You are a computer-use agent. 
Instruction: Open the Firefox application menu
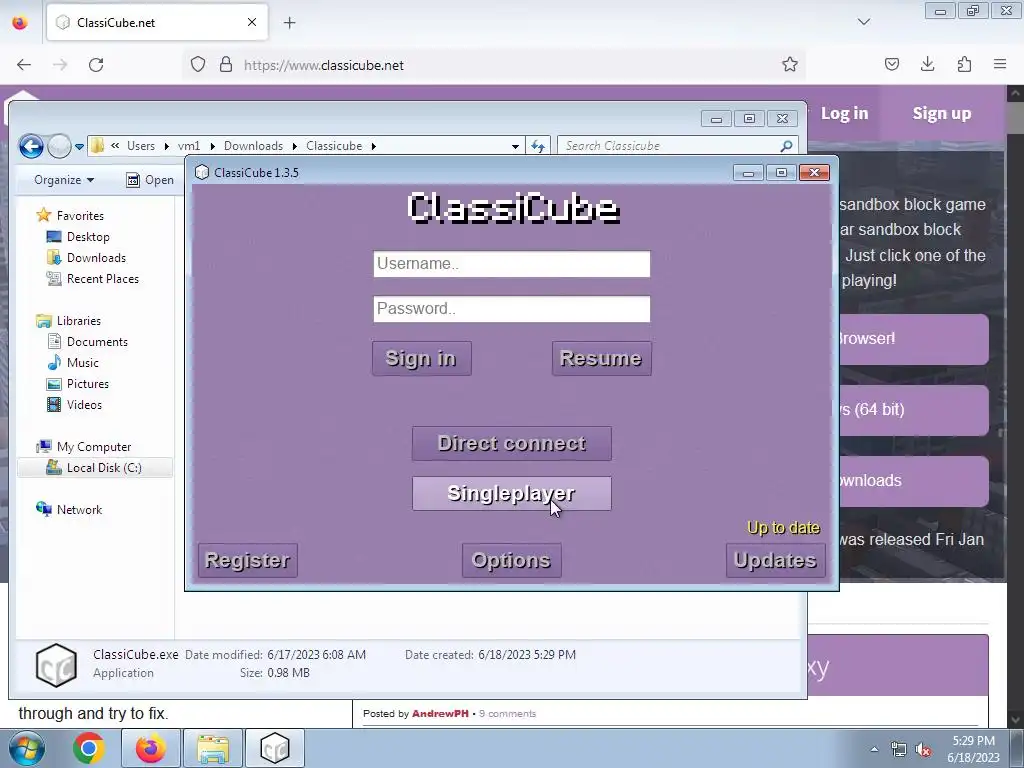pos(1000,65)
